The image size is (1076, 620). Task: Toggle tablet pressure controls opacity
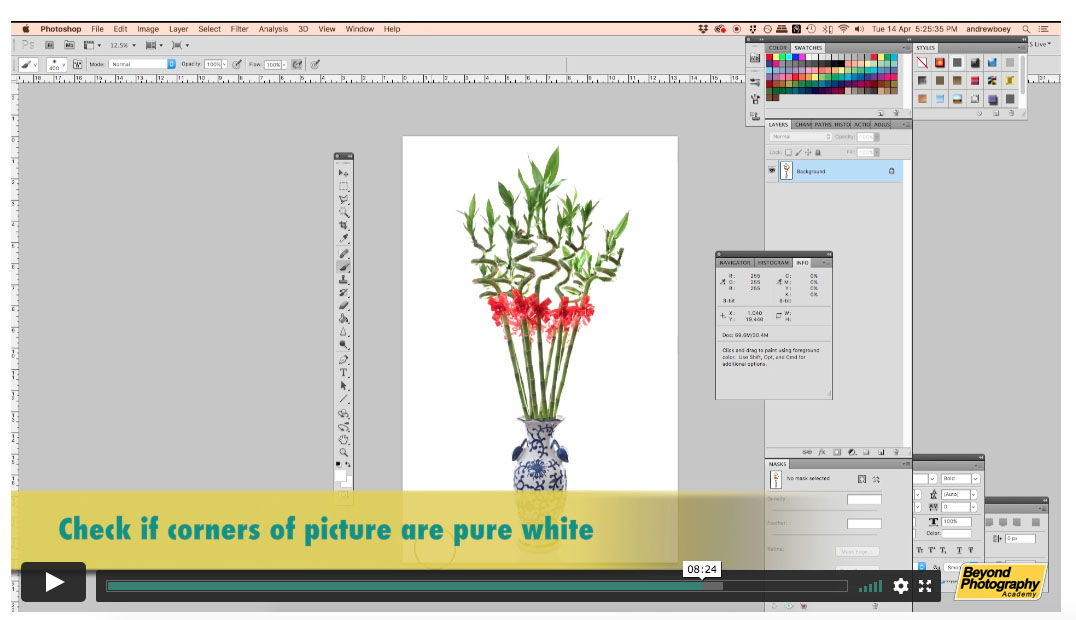[237, 65]
